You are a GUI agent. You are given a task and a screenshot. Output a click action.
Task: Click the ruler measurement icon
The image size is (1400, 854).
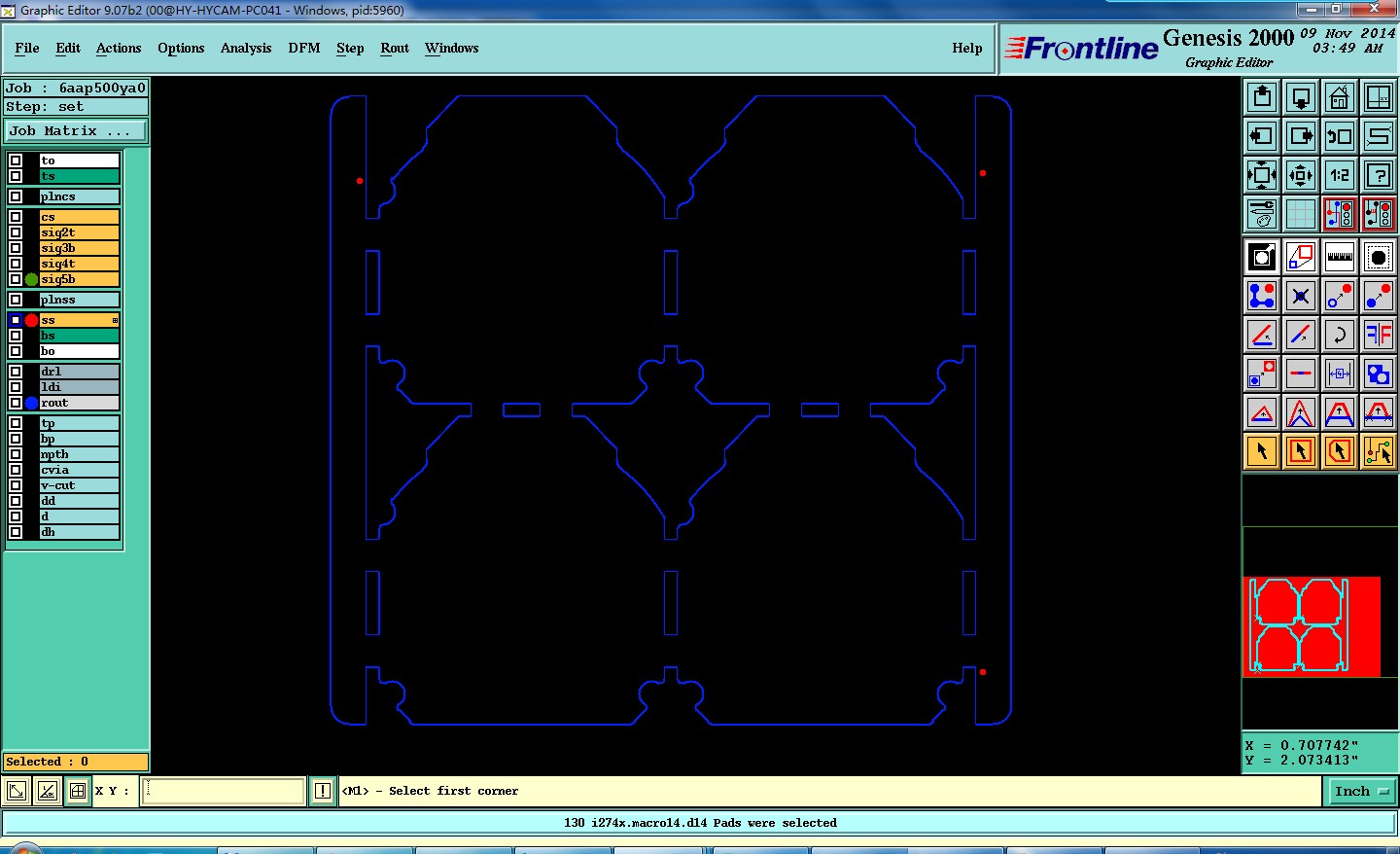tap(1340, 257)
